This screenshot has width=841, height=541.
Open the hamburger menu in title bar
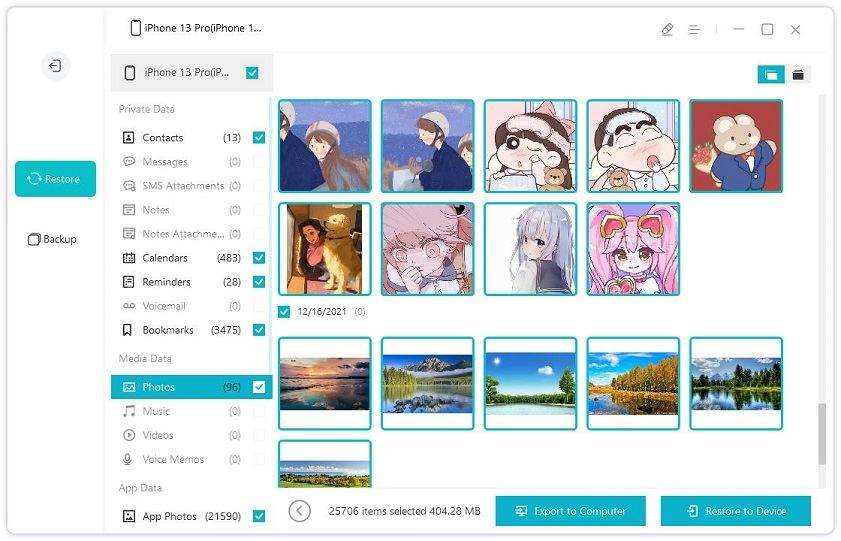pyautogui.click(x=694, y=30)
